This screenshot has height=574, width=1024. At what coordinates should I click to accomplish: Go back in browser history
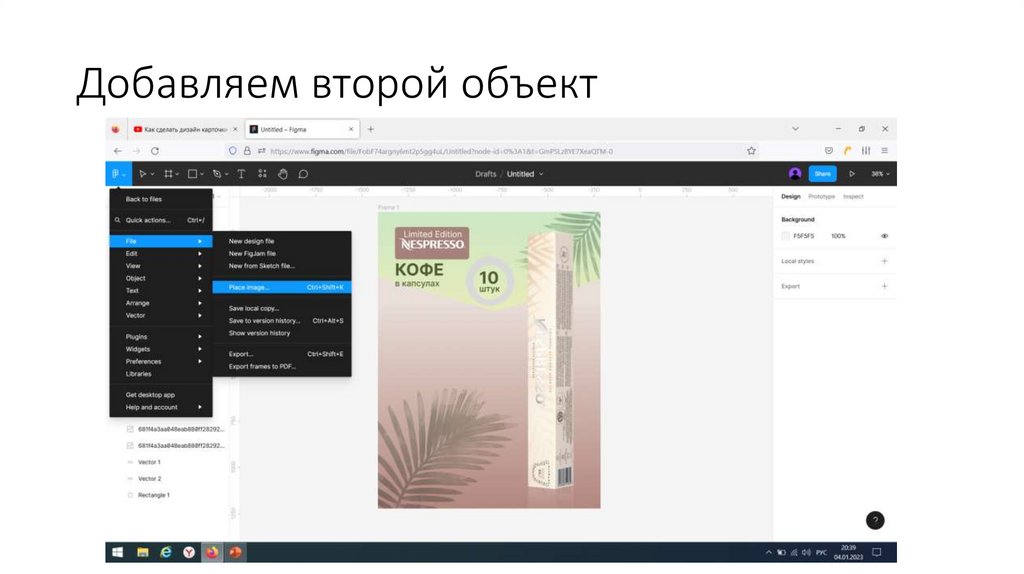coord(118,151)
